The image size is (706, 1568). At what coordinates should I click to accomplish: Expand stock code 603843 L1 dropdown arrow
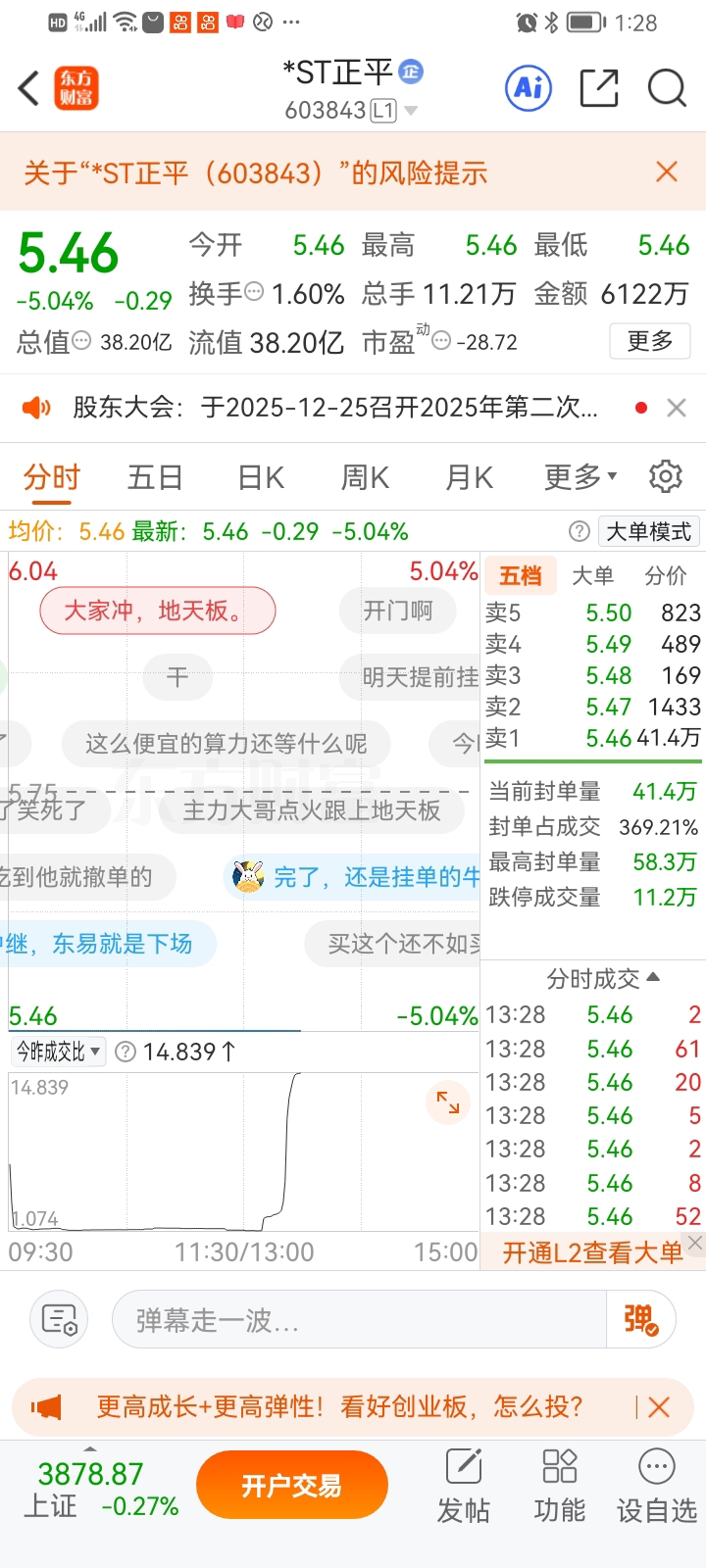click(x=410, y=111)
